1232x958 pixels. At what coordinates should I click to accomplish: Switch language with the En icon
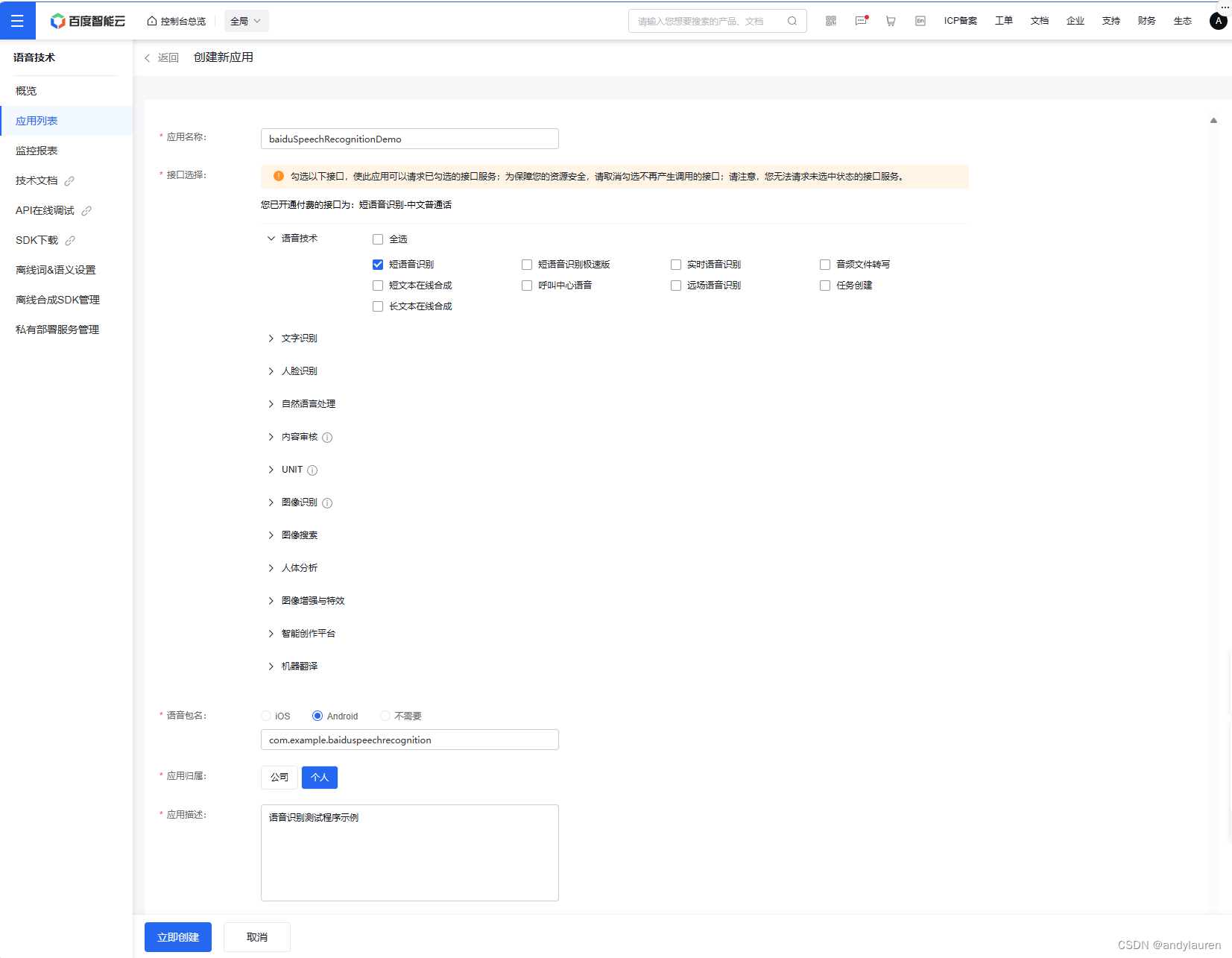click(920, 21)
